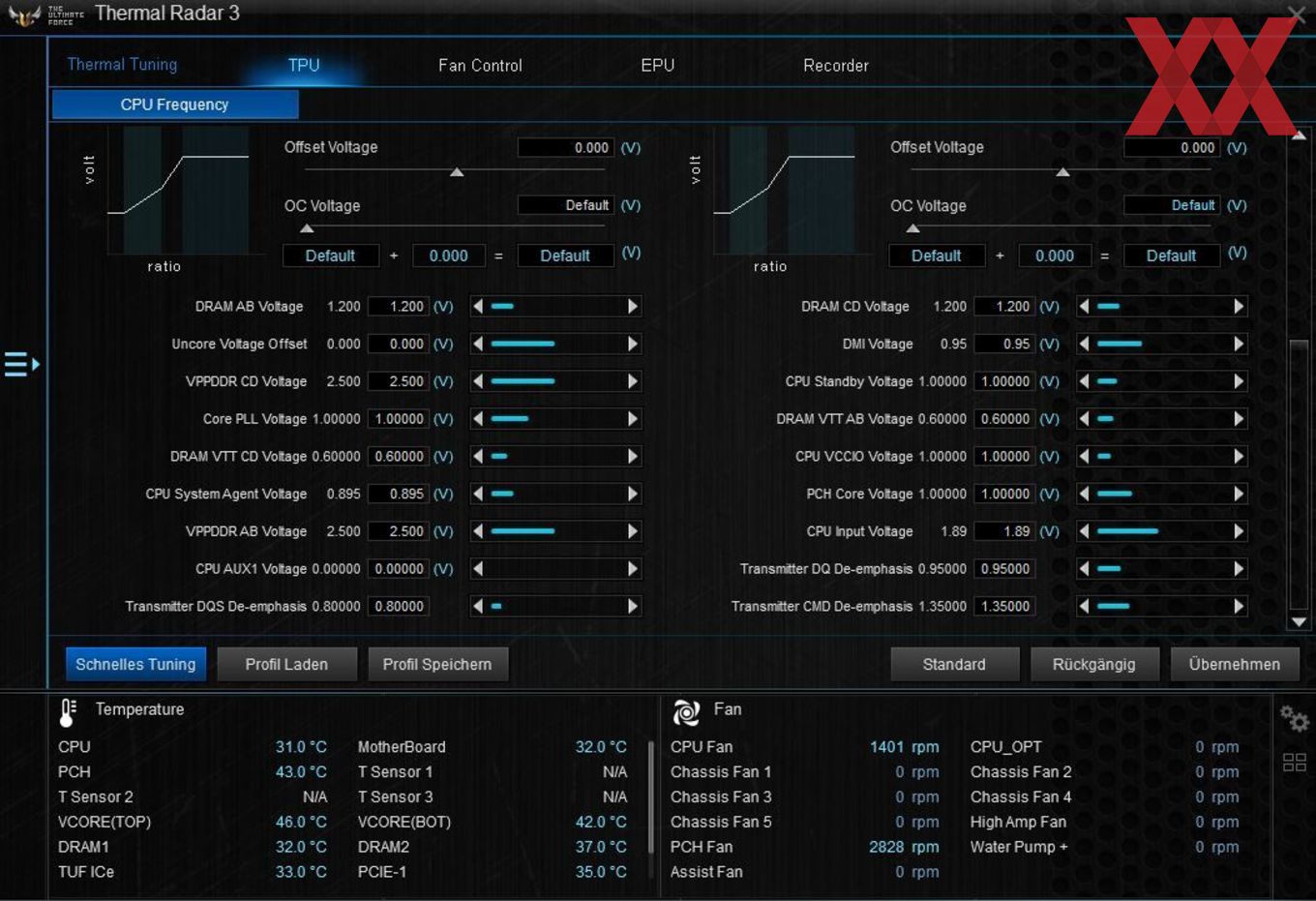Click the grid layout icon below gear
Screen dimensions: 1316x901
[1295, 763]
